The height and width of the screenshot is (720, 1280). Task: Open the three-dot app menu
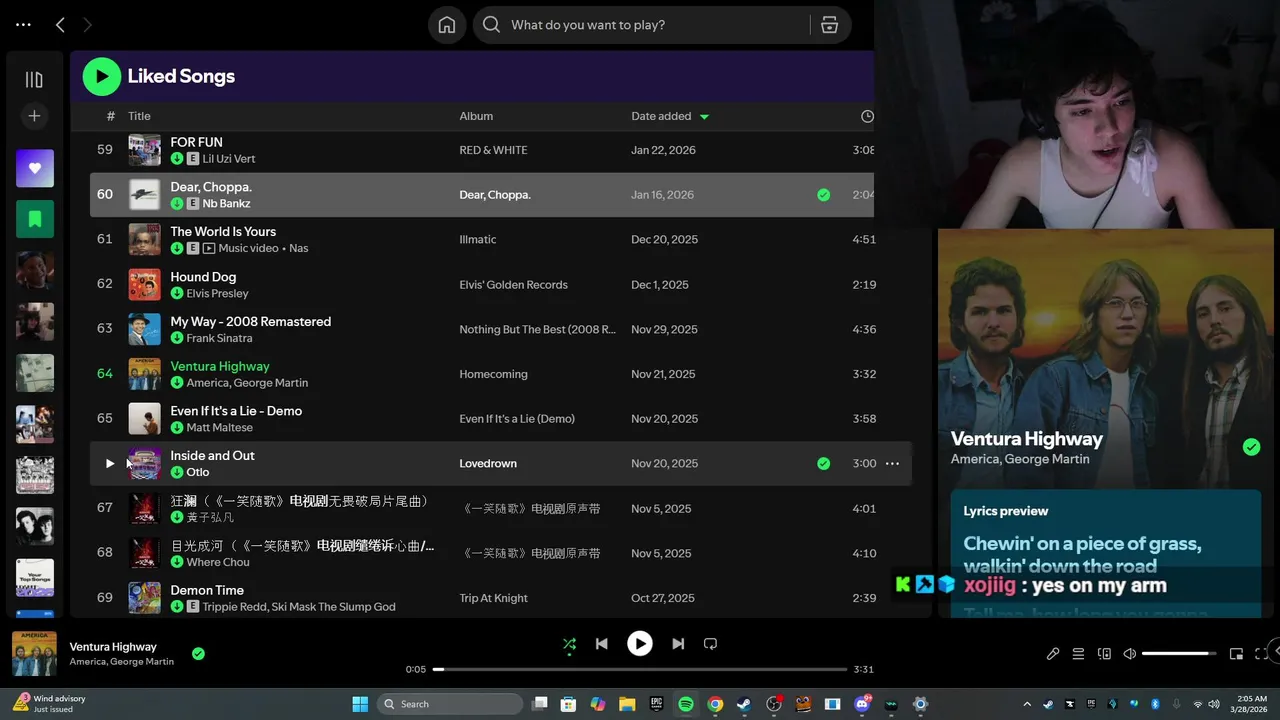(24, 25)
